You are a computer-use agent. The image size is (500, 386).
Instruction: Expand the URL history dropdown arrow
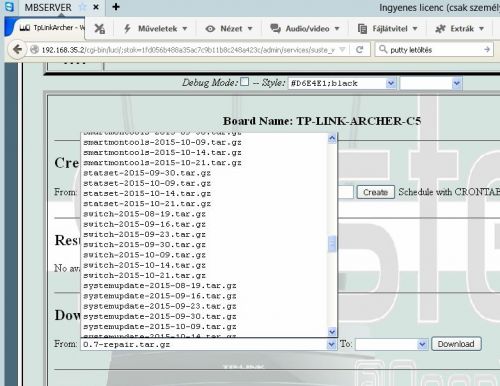pos(342,50)
